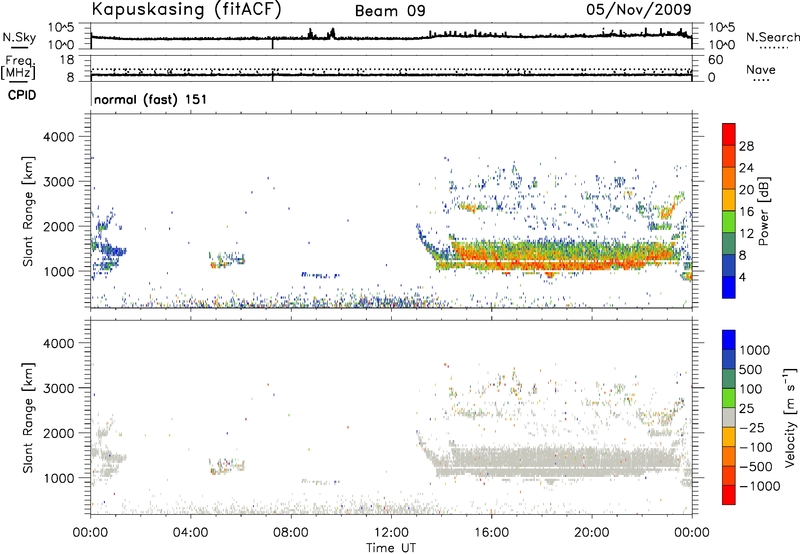800x554 pixels.
Task: Click the '16' label on Power colorbar
Action: point(746,212)
